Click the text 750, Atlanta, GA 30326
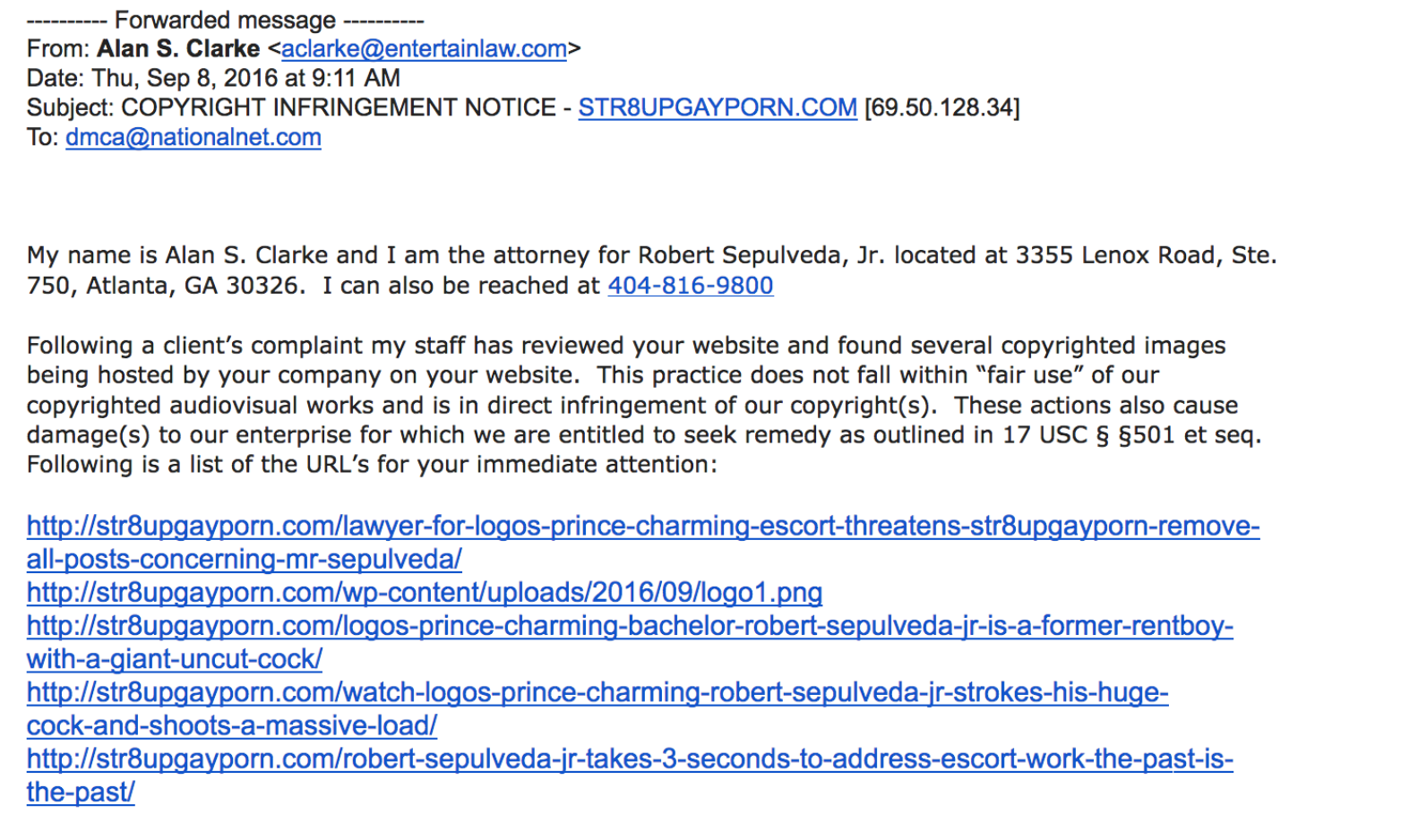The height and width of the screenshot is (840, 1401). 166,286
